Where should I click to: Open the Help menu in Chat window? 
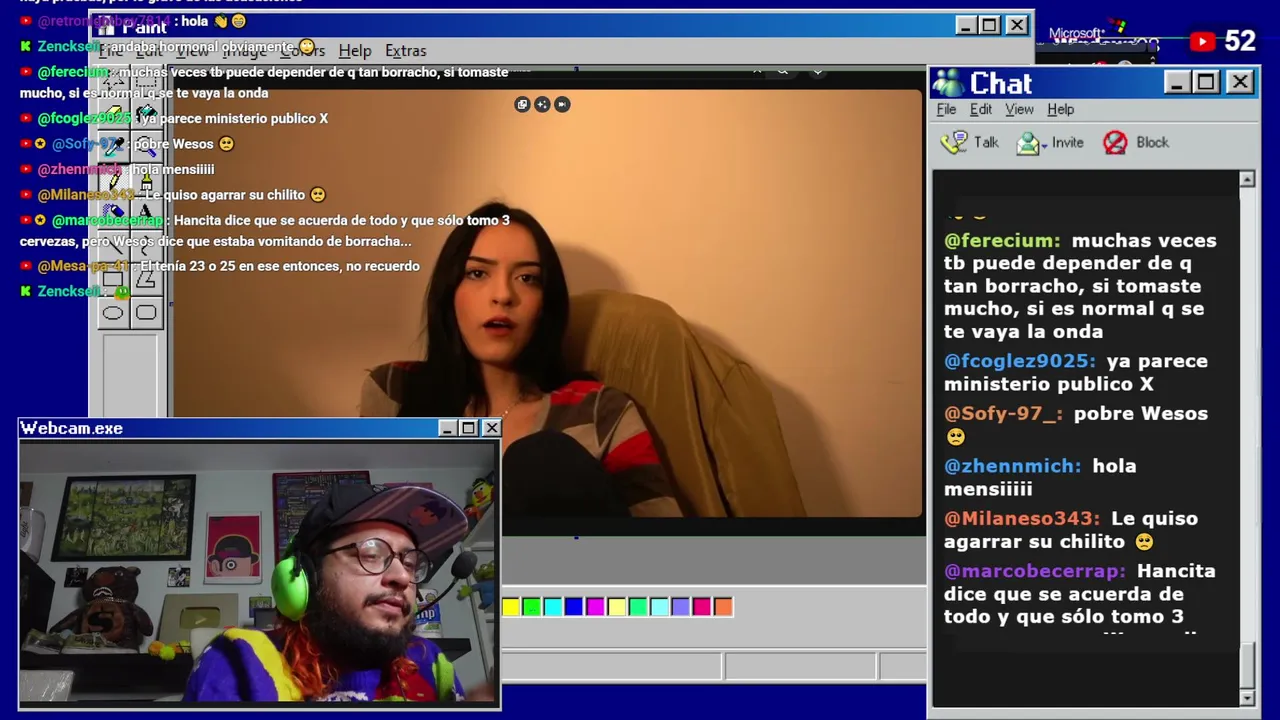1061,109
